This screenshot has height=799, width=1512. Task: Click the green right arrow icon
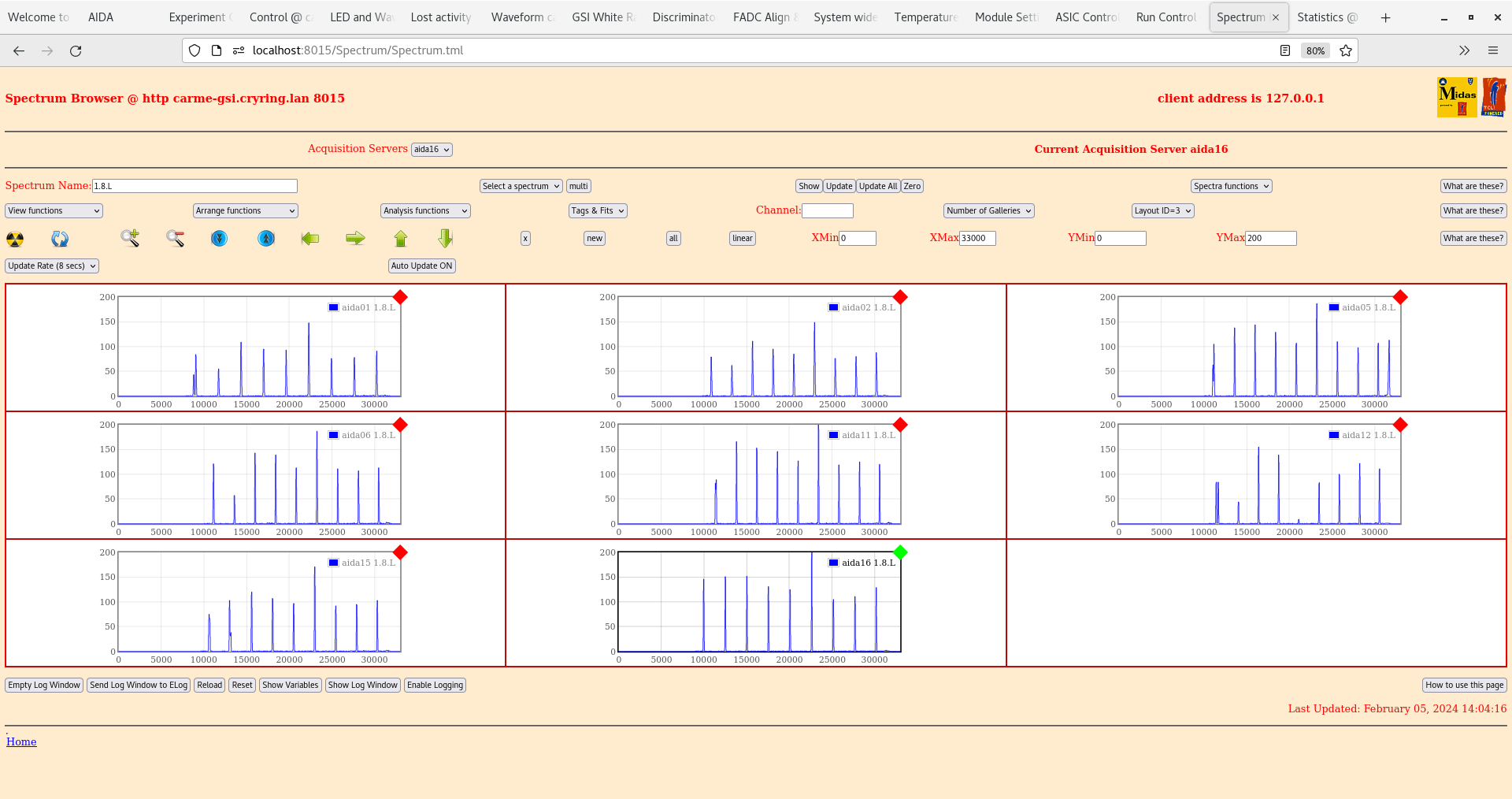click(355, 238)
